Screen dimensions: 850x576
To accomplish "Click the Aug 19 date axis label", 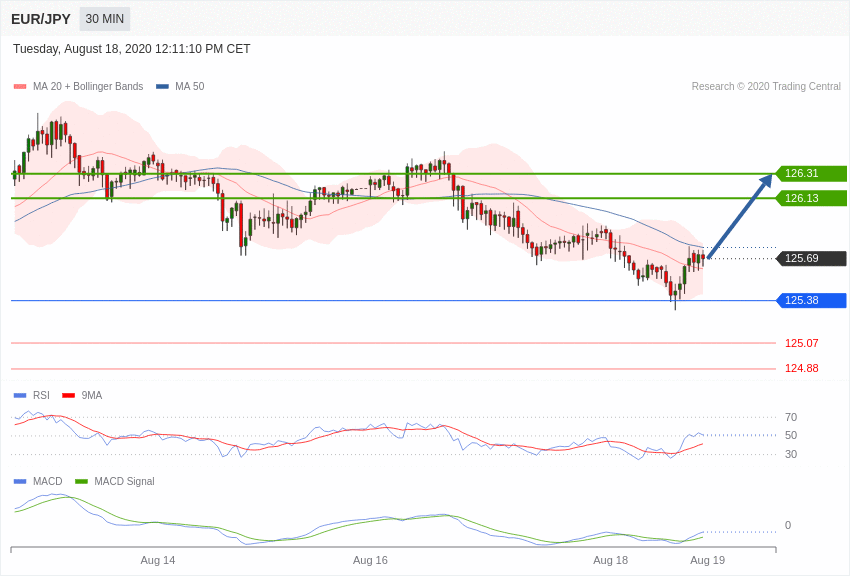I will 707,560.
